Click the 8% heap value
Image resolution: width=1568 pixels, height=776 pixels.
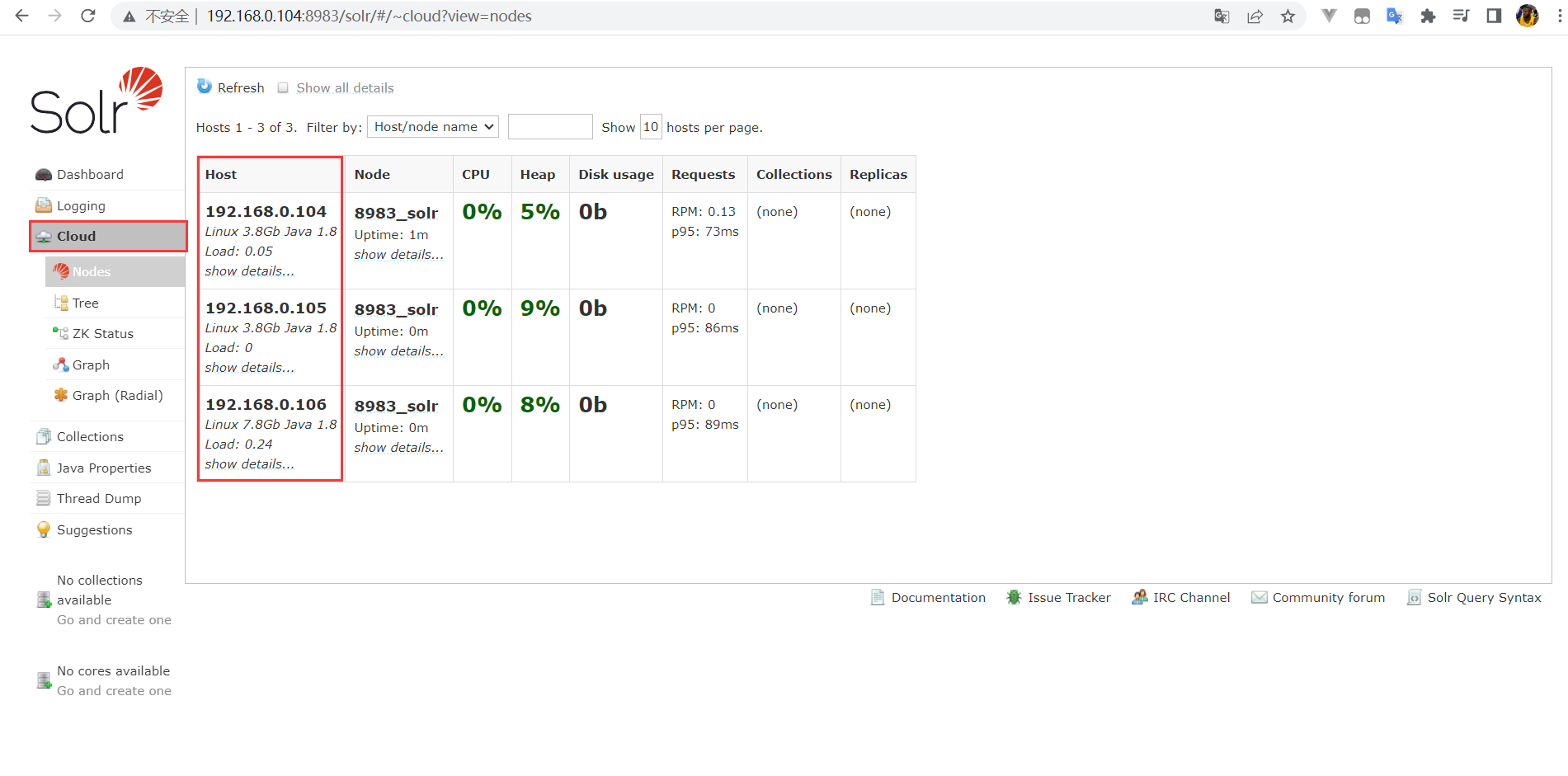540,405
